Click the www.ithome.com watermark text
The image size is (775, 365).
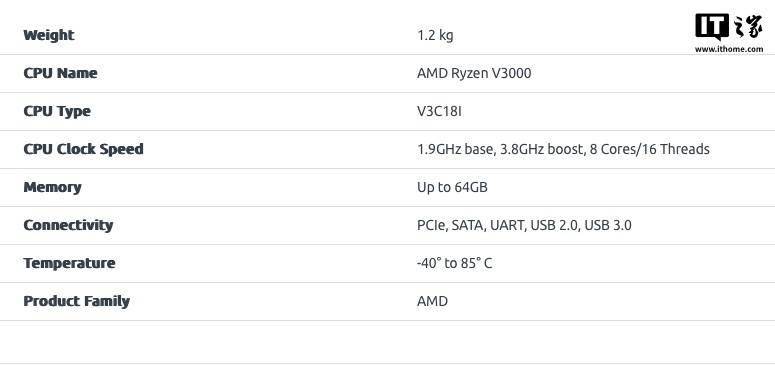(x=729, y=49)
